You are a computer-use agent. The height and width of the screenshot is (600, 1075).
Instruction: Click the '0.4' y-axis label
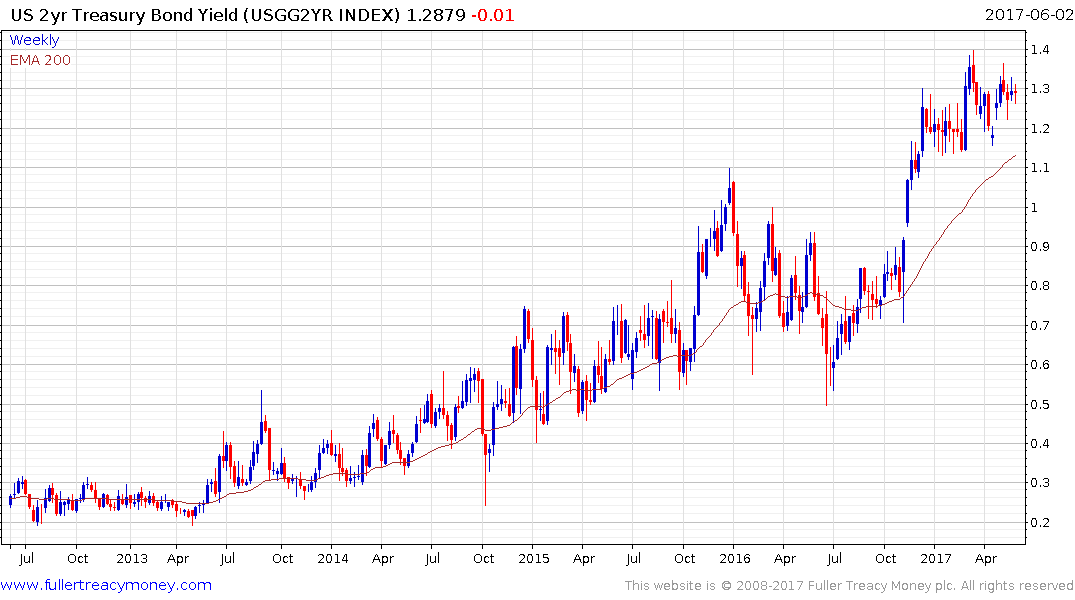click(1040, 444)
